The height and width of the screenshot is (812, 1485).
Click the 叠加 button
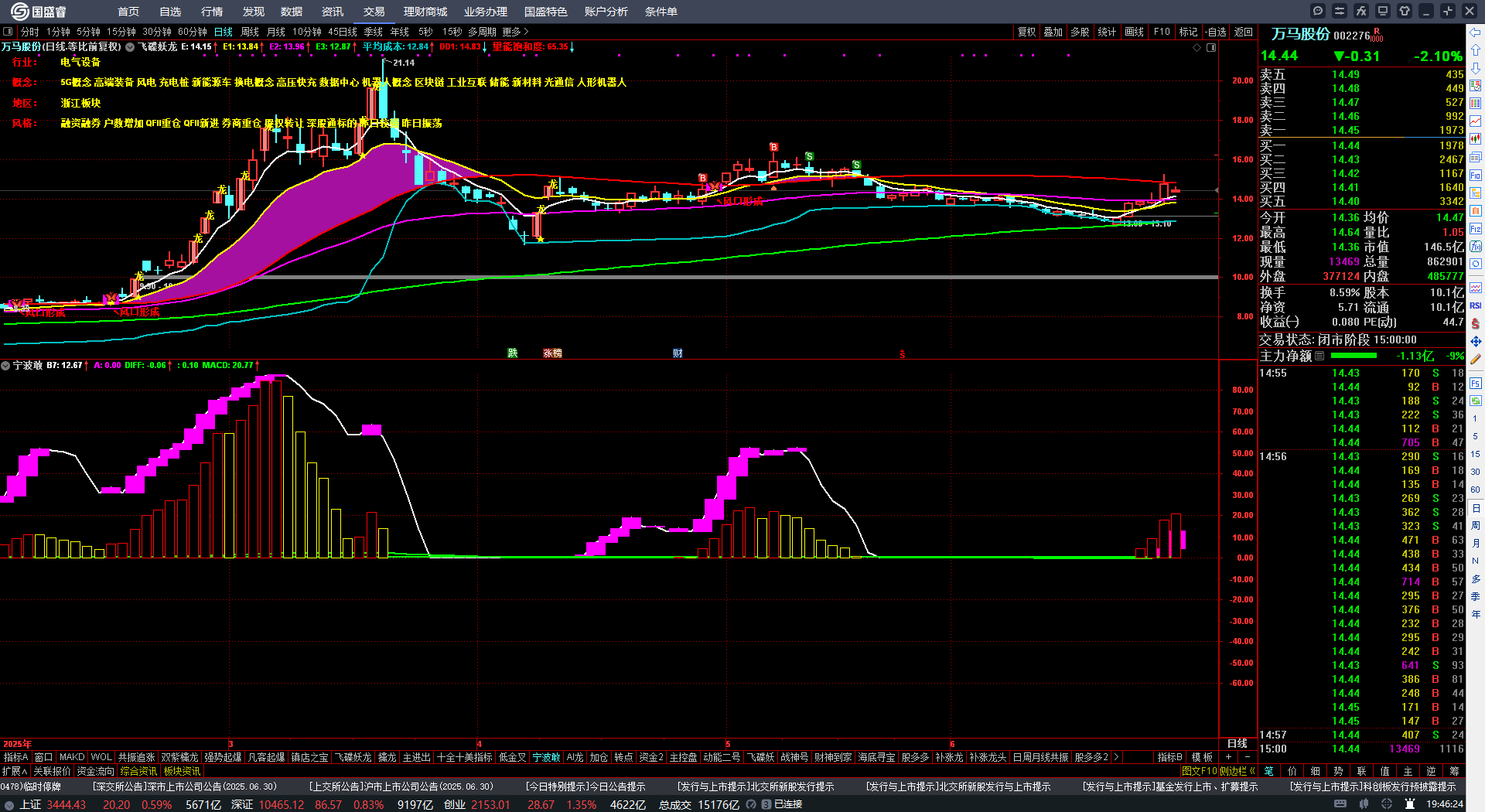(x=1053, y=32)
